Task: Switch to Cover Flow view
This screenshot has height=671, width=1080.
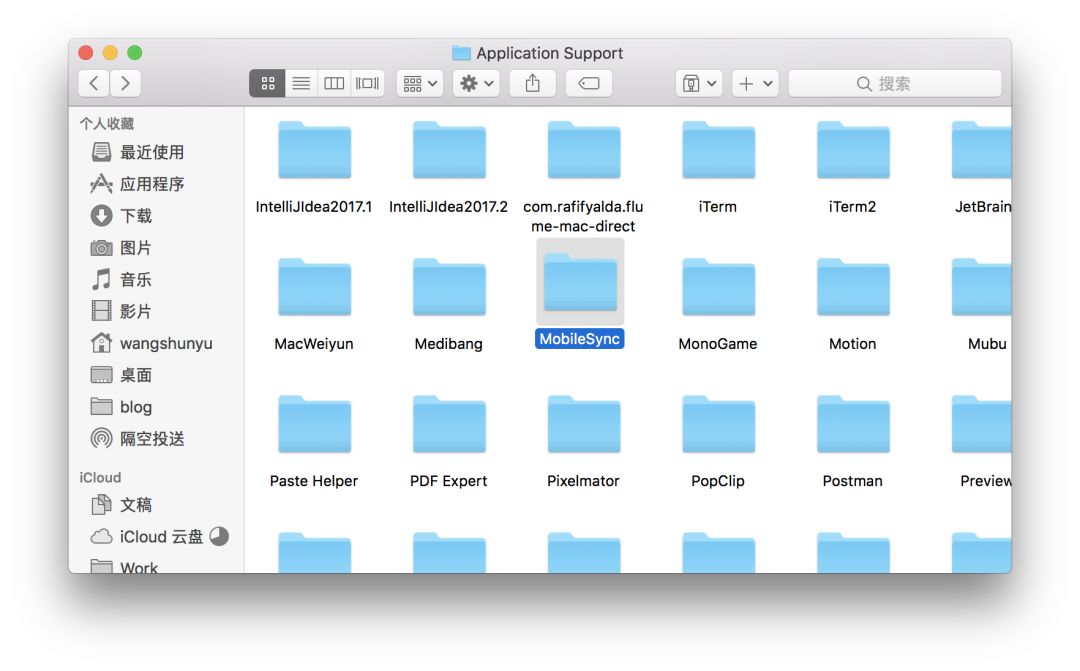Action: pyautogui.click(x=367, y=83)
